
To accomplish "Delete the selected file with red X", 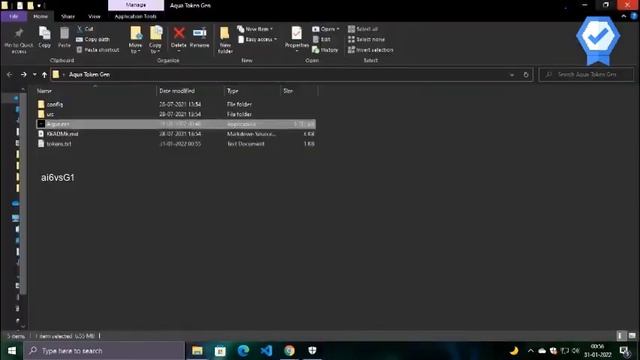I will click(x=178, y=38).
